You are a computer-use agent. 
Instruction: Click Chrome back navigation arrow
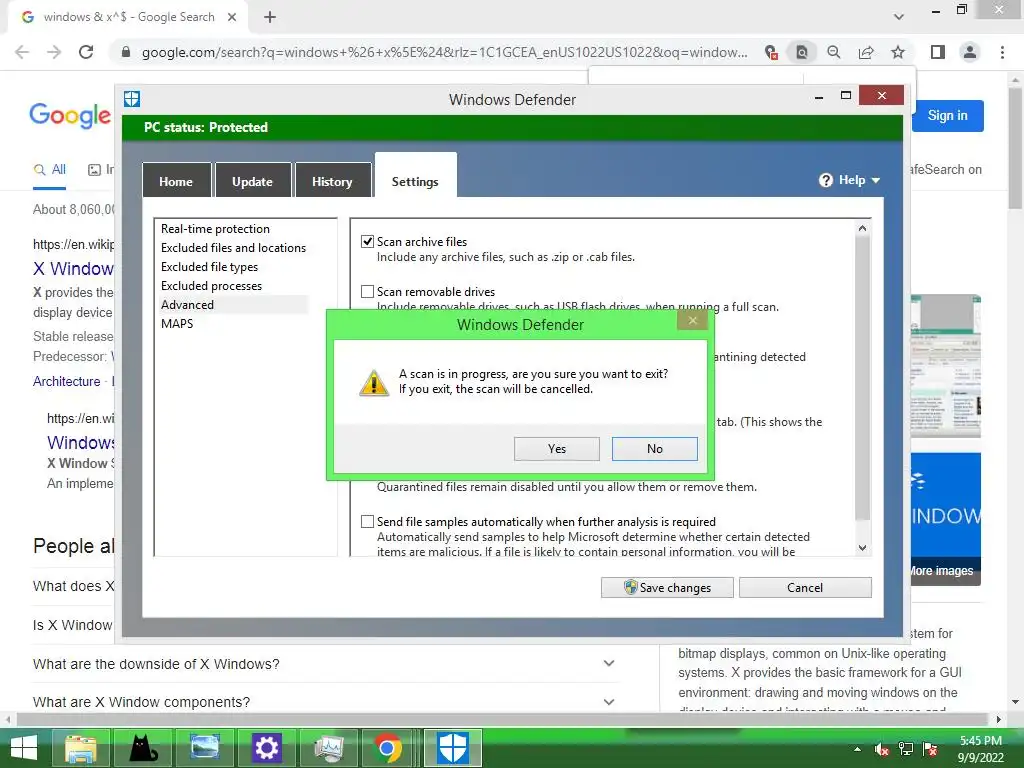pos(22,52)
